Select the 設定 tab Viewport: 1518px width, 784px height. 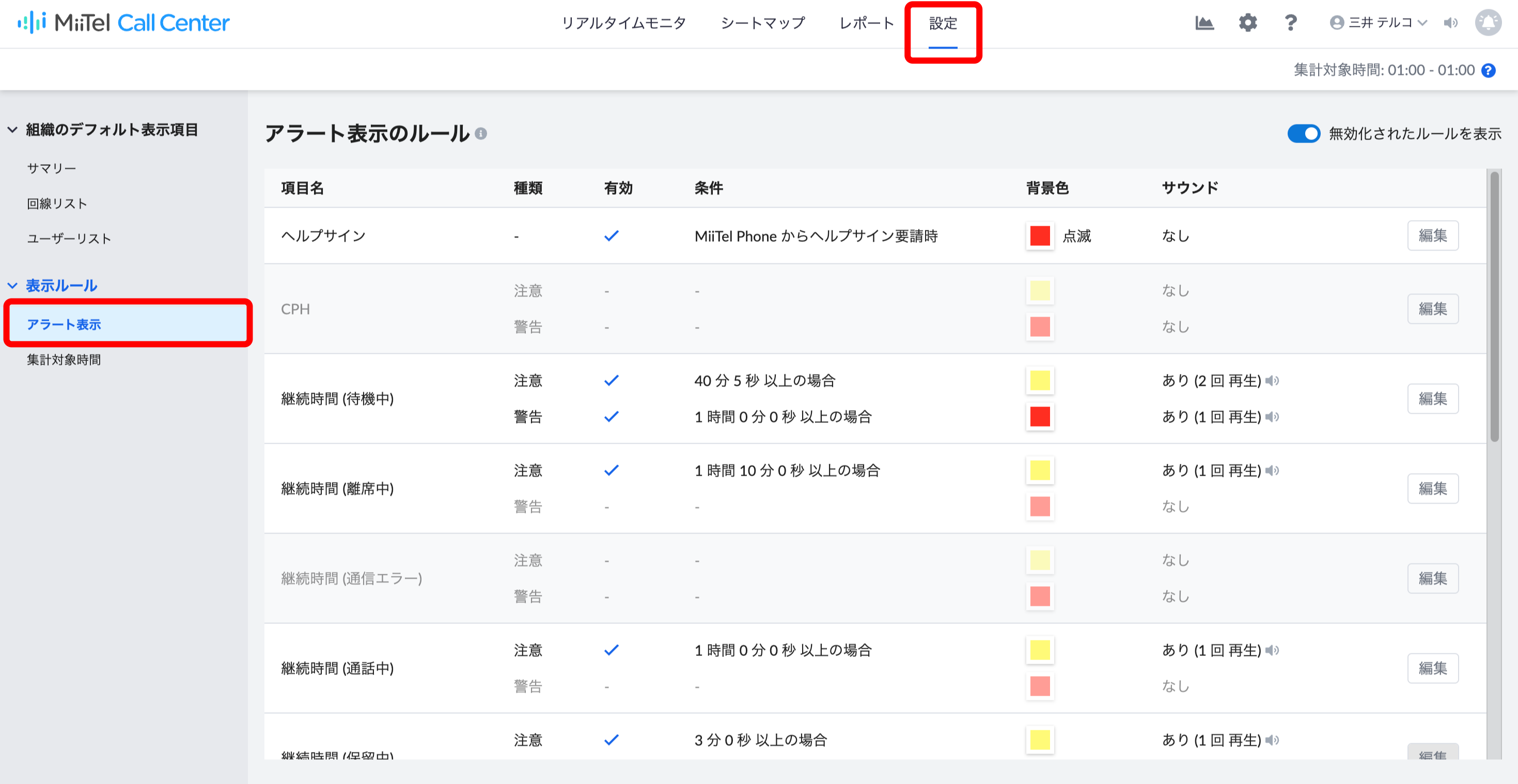point(943,24)
